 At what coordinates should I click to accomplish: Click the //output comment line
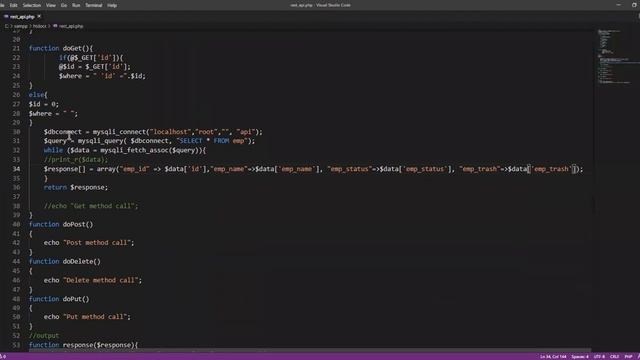point(44,336)
